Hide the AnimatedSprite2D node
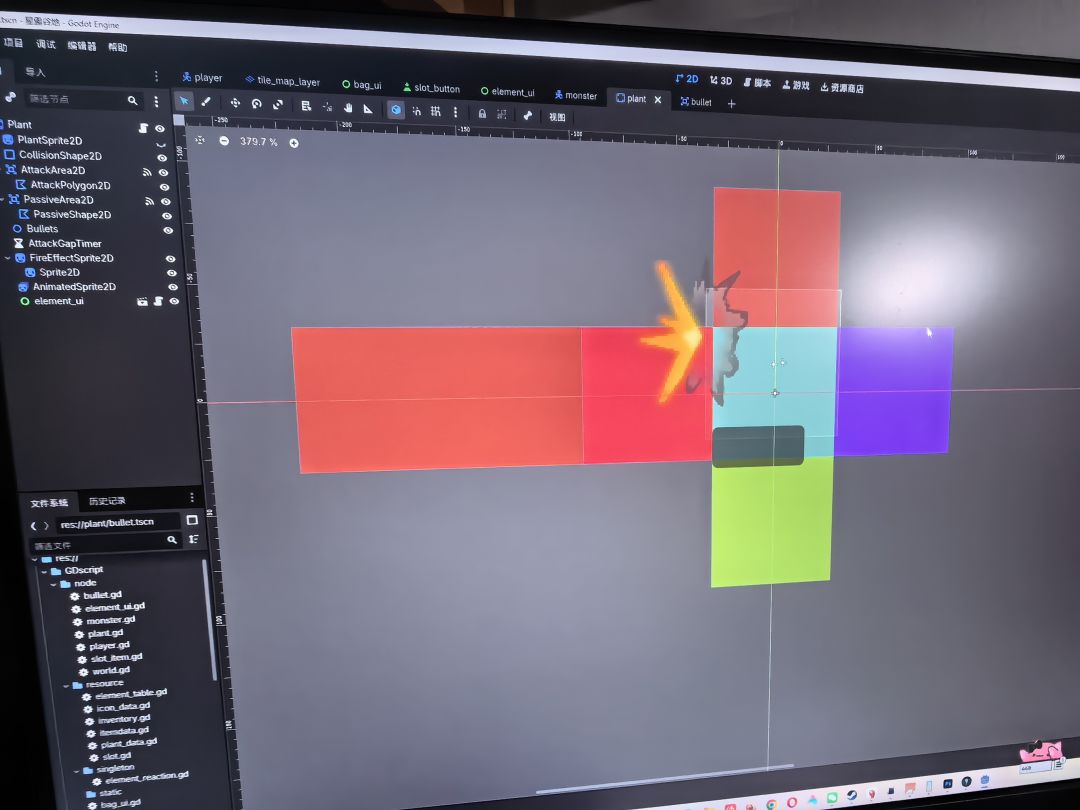 tap(173, 287)
